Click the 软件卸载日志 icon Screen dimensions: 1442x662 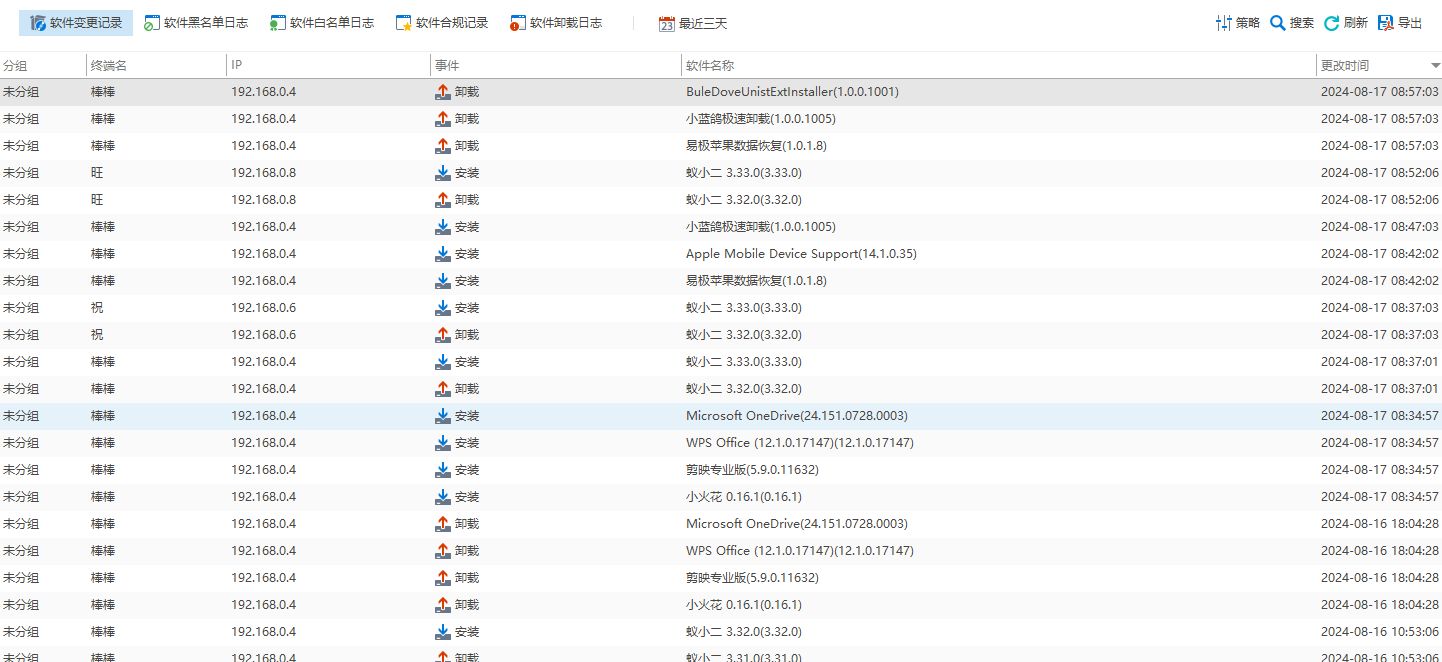[x=517, y=24]
